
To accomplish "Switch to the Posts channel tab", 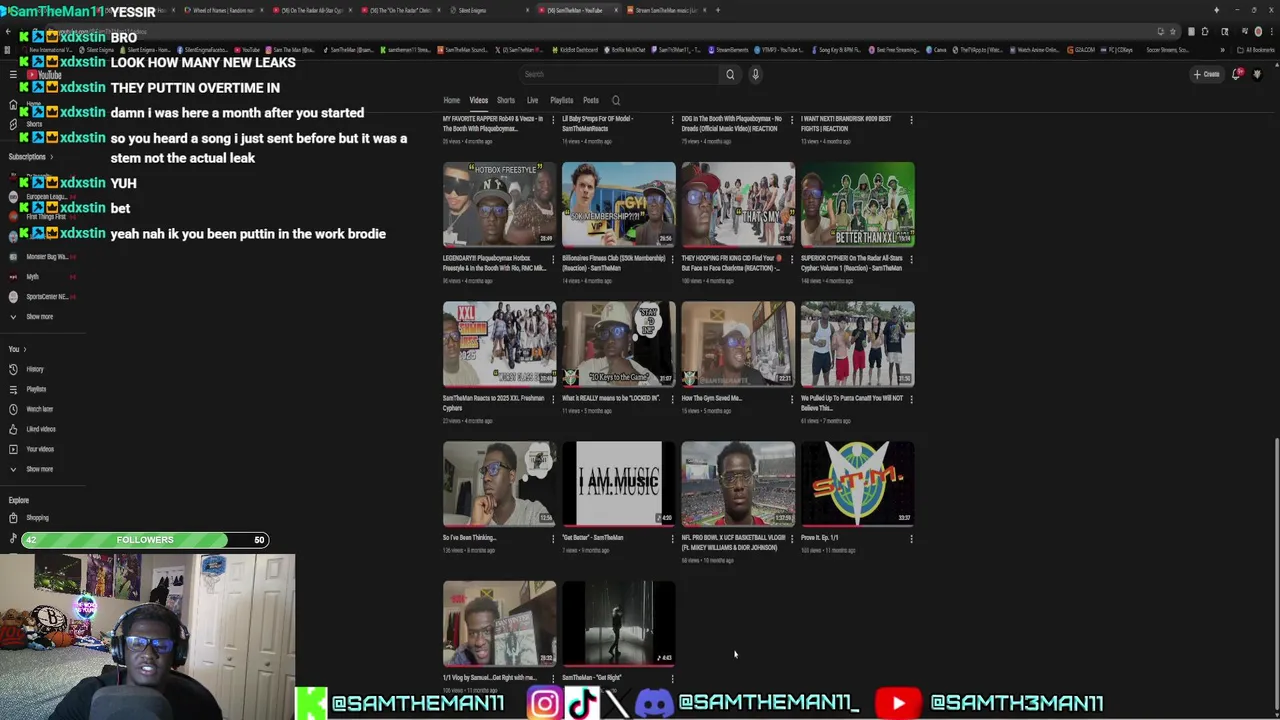I will click(591, 100).
